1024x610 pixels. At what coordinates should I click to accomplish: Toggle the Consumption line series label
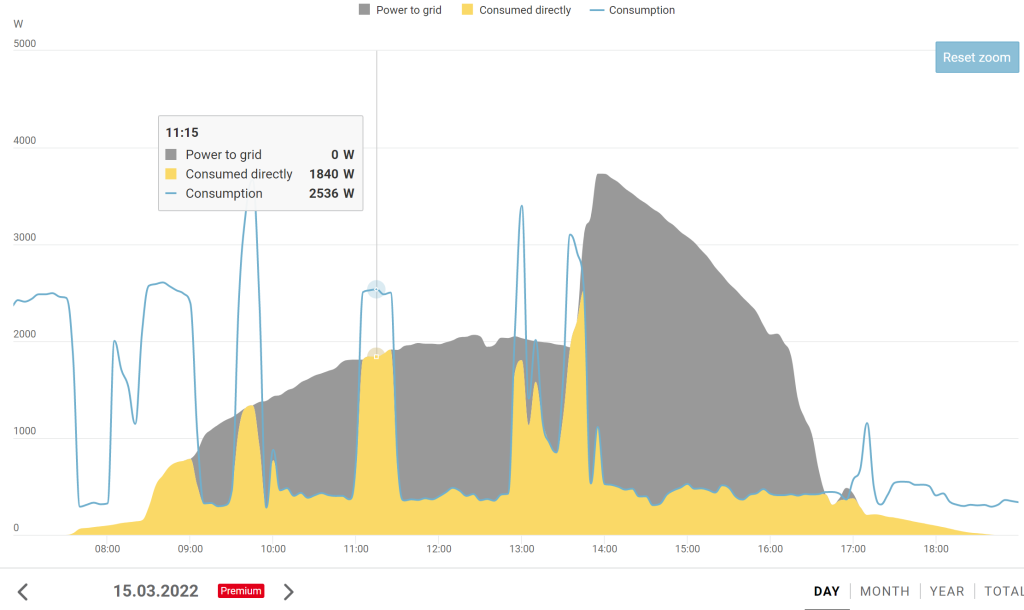[x=641, y=10]
